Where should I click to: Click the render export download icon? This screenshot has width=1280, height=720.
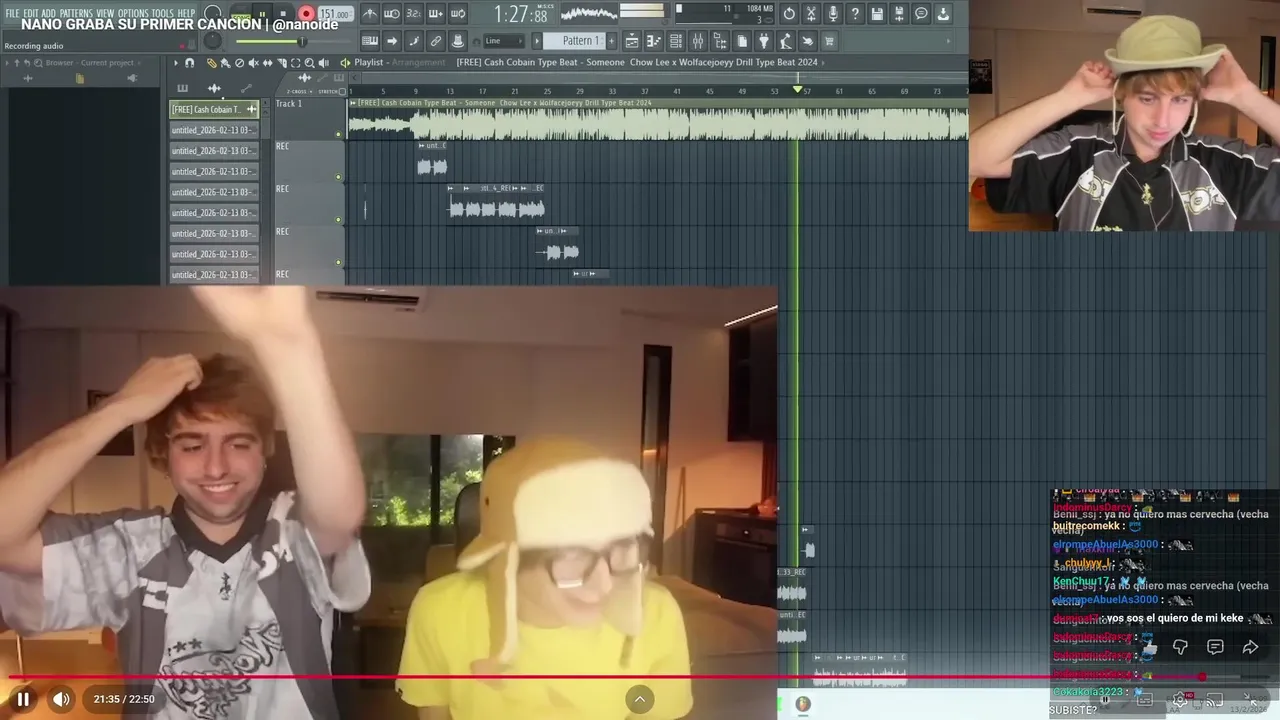[x=943, y=14]
